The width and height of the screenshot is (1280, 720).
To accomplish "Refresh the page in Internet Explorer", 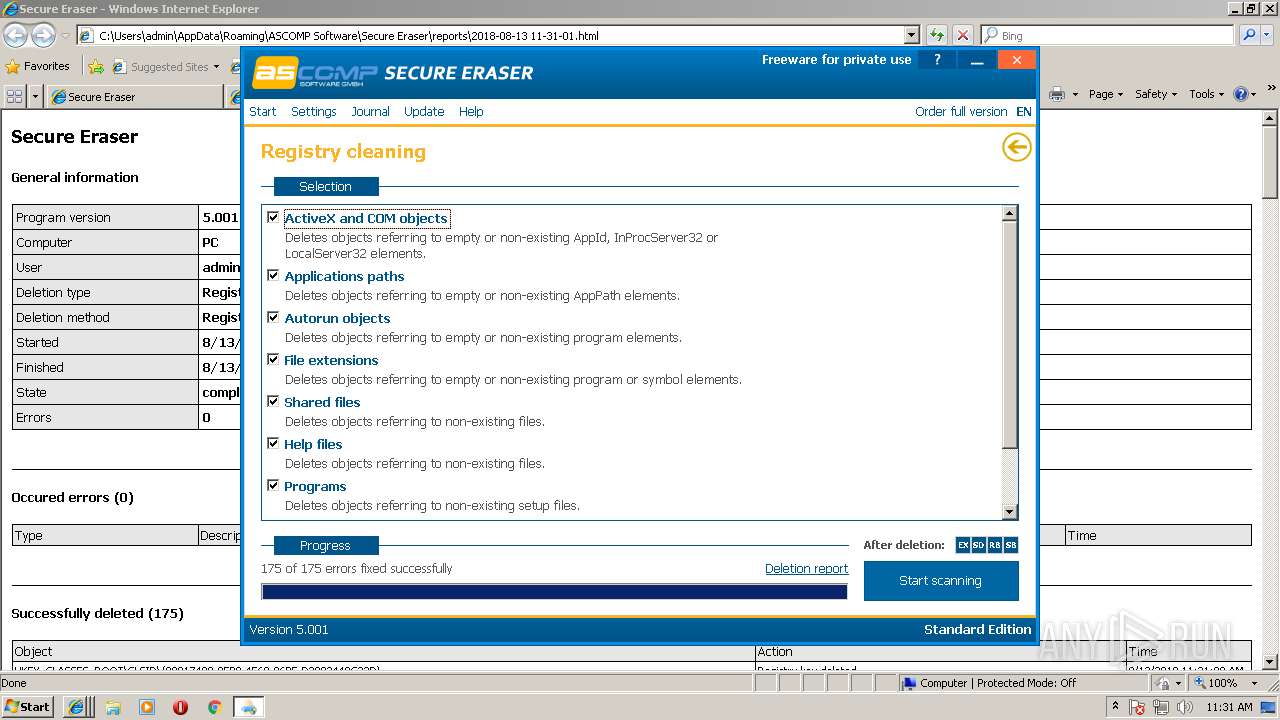I will click(936, 35).
